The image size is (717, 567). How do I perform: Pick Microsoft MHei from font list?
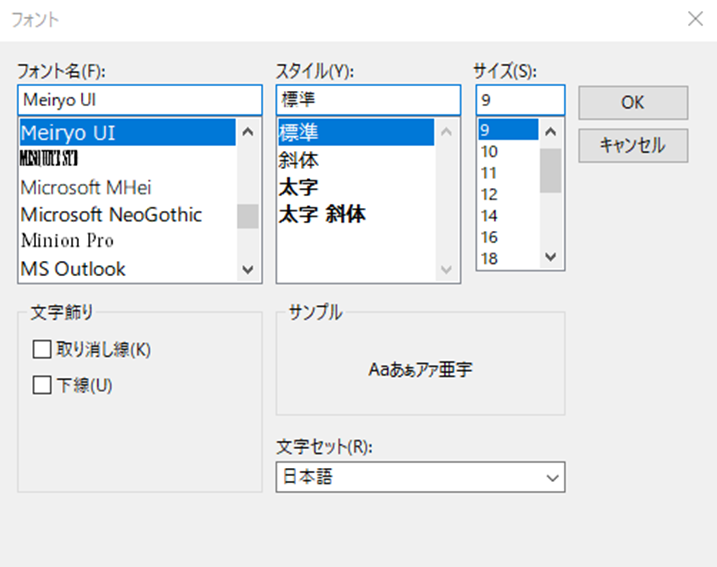(x=87, y=188)
